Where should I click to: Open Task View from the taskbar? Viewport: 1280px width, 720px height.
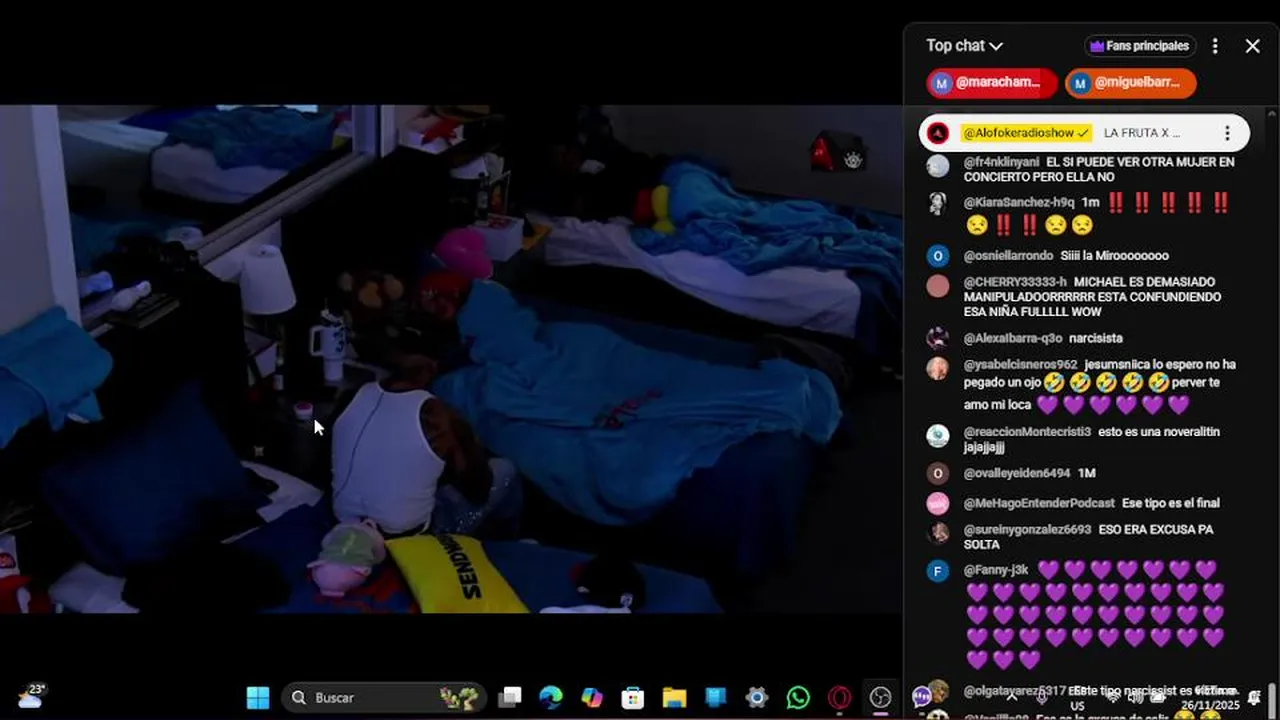point(511,697)
